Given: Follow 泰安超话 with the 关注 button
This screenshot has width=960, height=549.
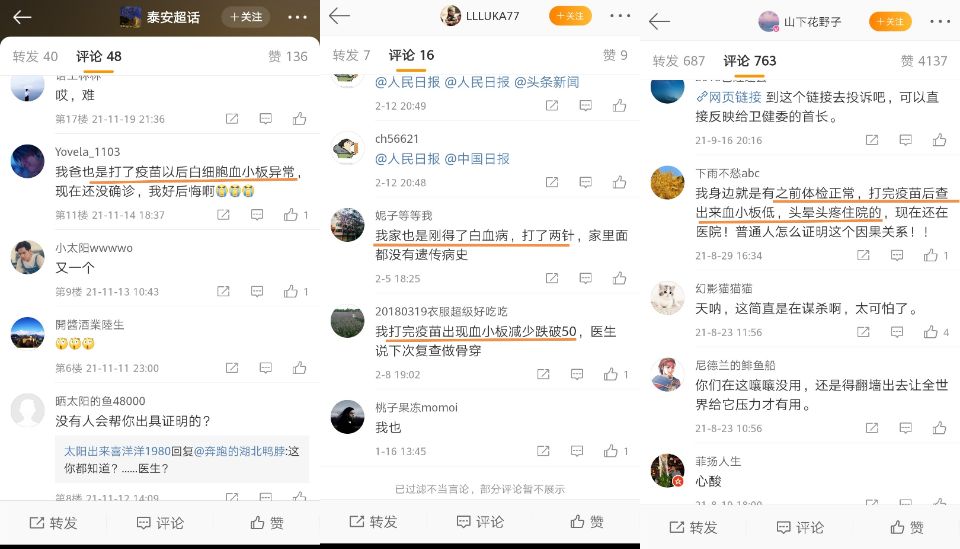Looking at the screenshot, I should tap(246, 17).
